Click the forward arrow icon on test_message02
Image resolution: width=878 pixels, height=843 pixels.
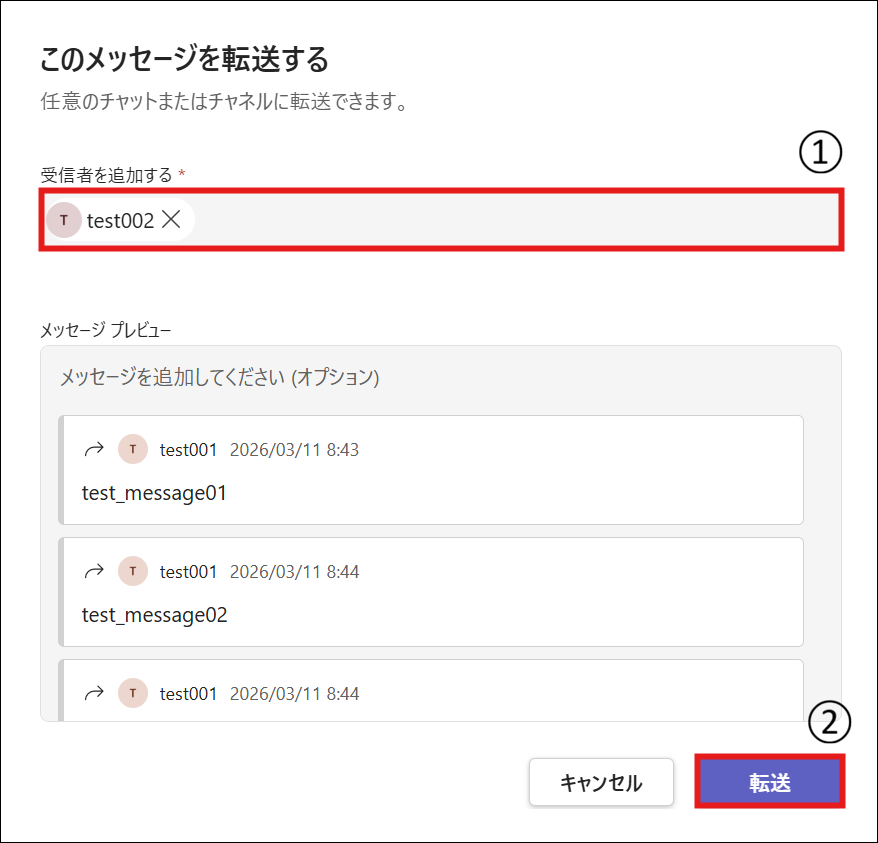[94, 572]
